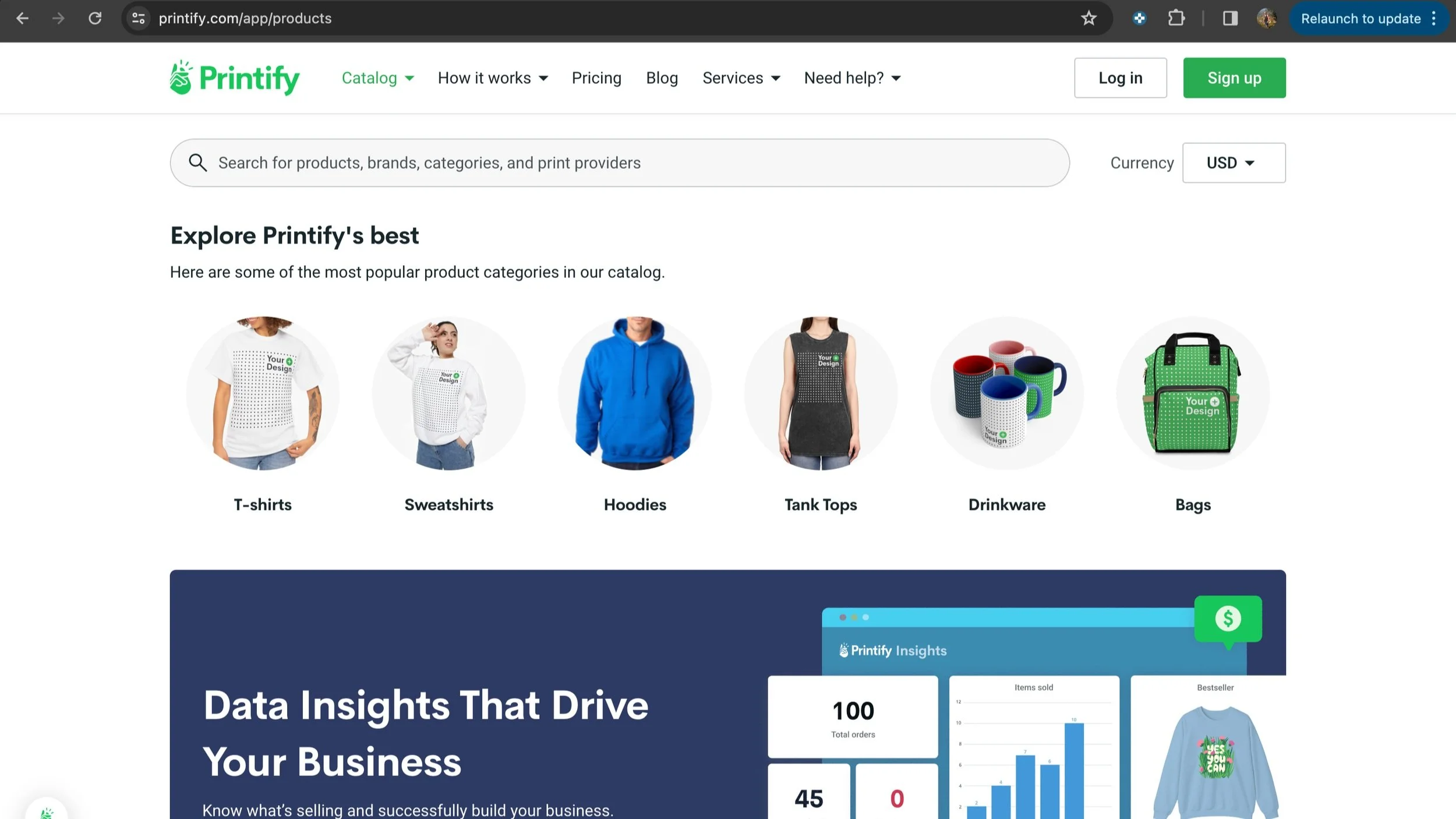Viewport: 1456px width, 819px height.
Task: Open the USD currency selector
Action: click(1234, 163)
